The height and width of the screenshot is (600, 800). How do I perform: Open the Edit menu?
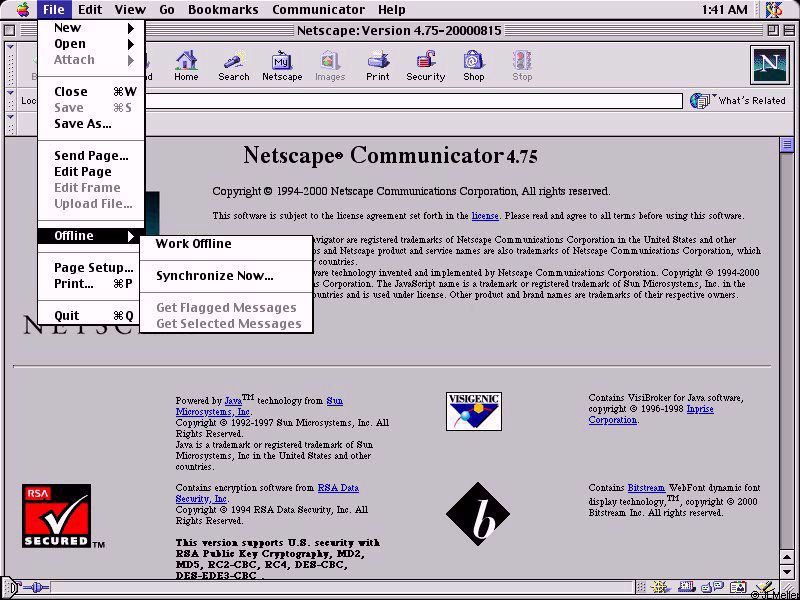tap(90, 9)
